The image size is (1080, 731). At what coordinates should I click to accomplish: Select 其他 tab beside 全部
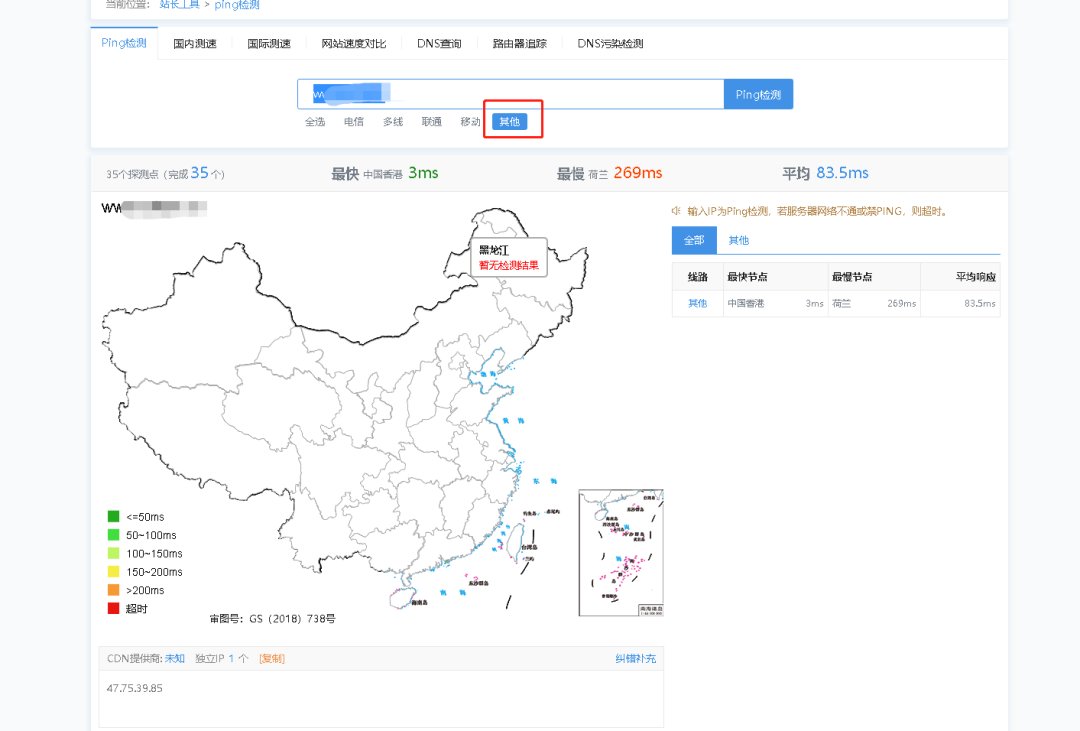(x=738, y=240)
